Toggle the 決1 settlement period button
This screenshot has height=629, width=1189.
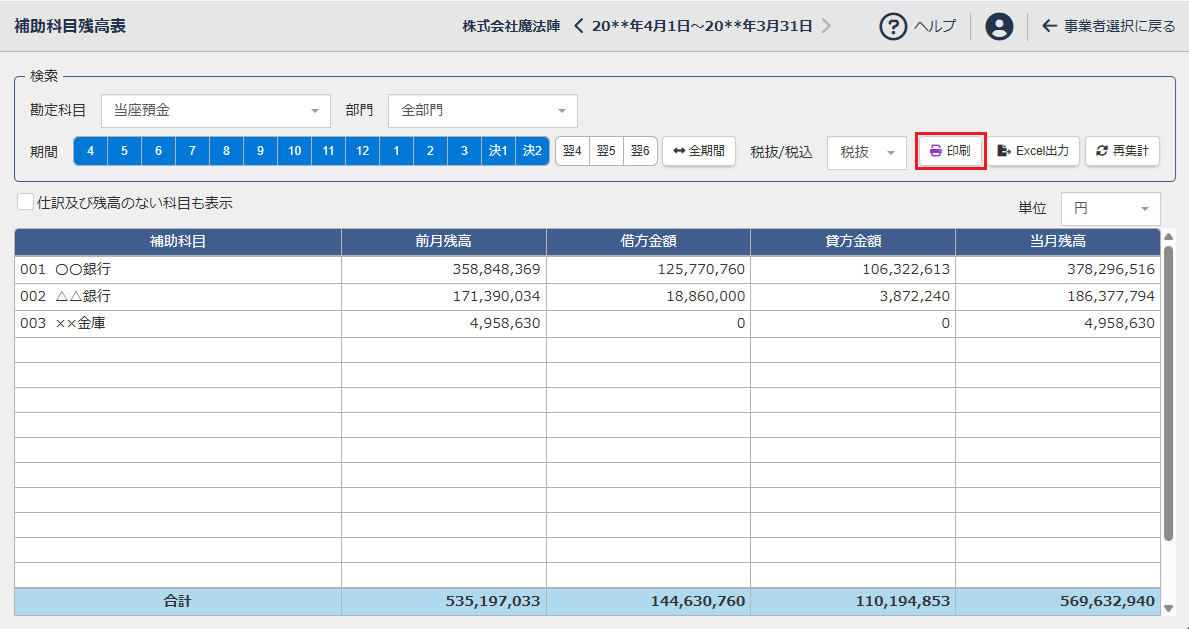[x=498, y=151]
